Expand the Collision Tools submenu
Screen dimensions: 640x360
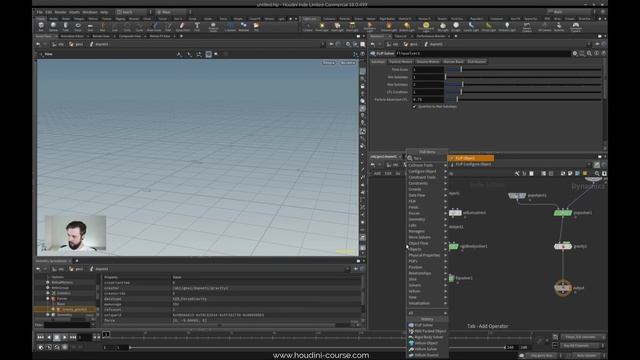[427, 165]
